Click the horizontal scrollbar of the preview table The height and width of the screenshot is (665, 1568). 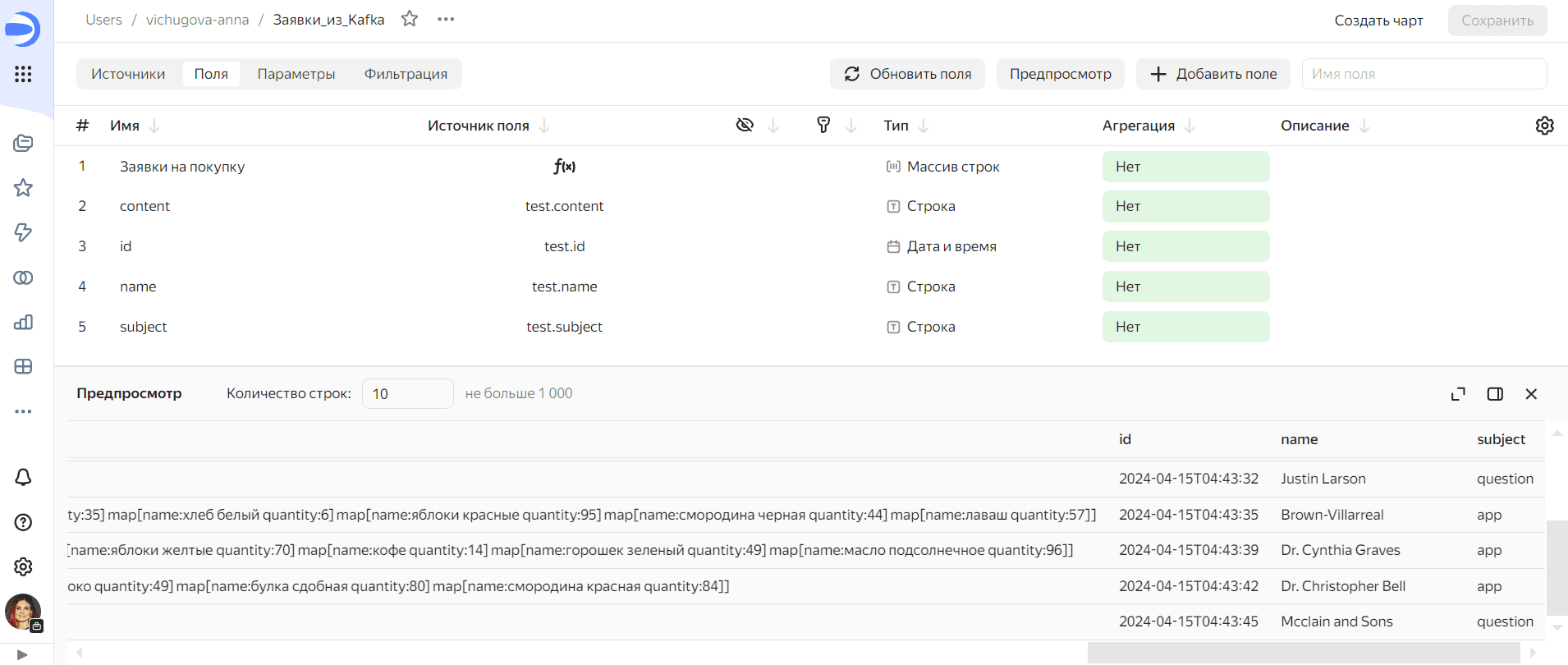click(x=1304, y=653)
